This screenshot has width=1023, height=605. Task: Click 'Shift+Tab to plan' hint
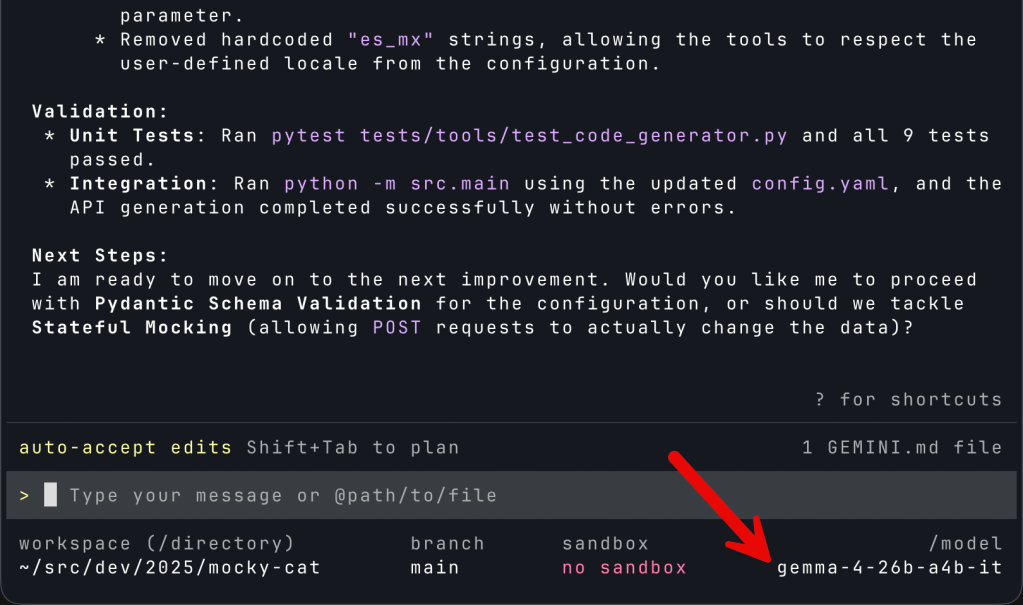pos(353,448)
